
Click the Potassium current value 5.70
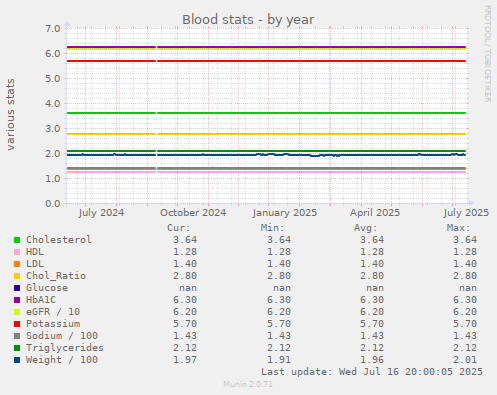tap(185, 324)
